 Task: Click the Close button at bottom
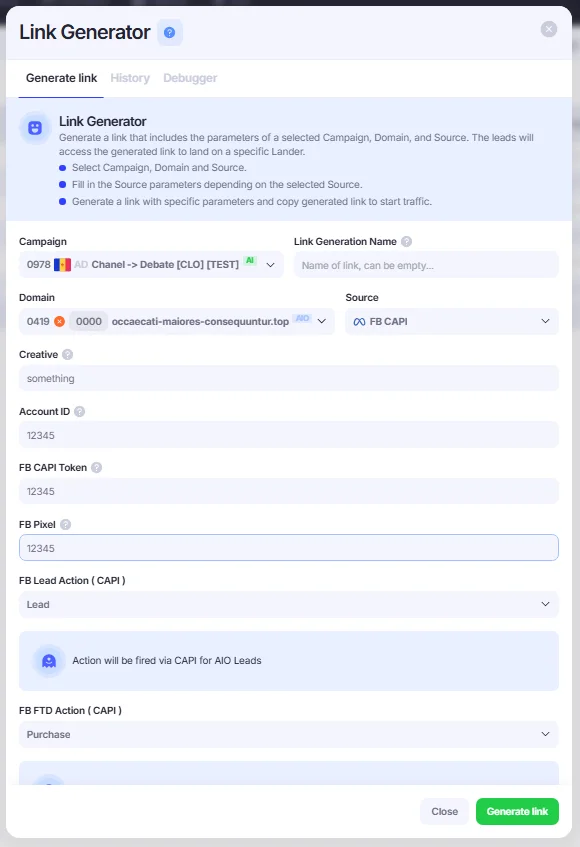[444, 811]
